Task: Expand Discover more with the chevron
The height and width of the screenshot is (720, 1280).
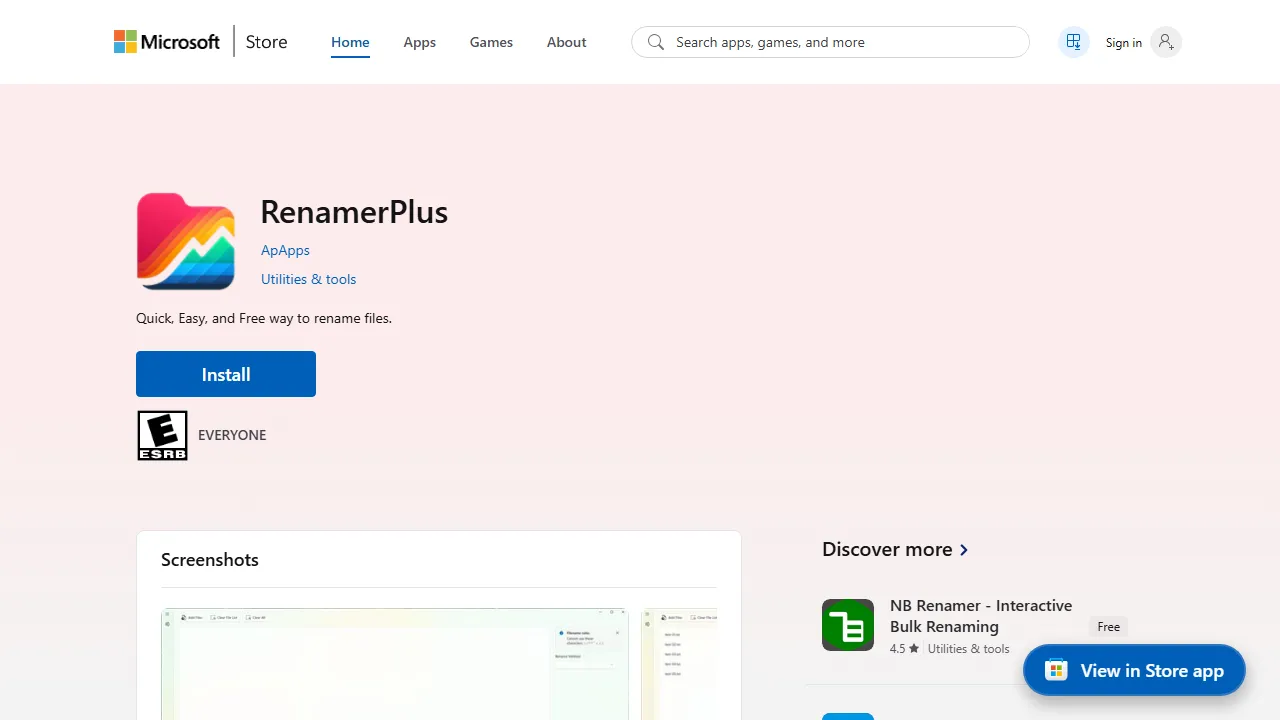Action: click(x=963, y=549)
